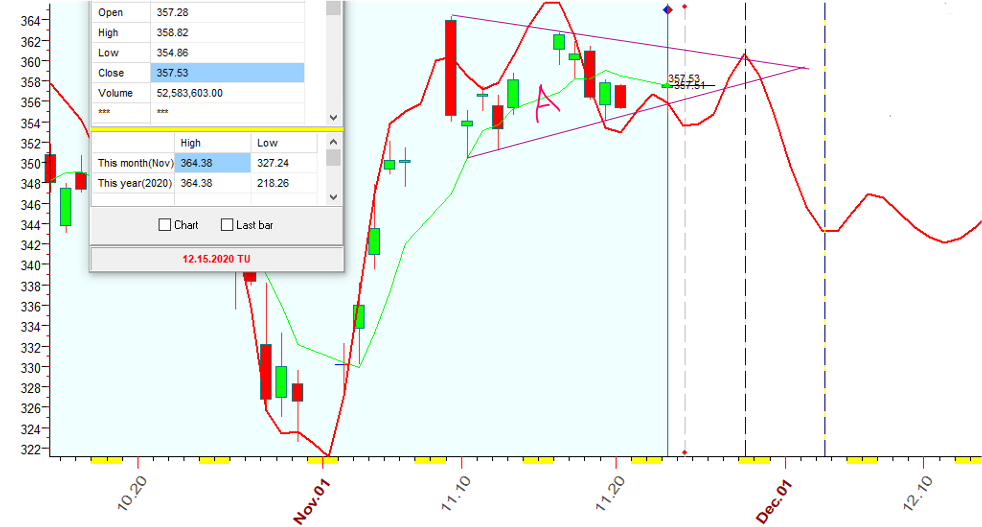Click the down arrow of the High/Low table scrollbar
Viewport: 982px width, 527px height.
click(x=334, y=197)
